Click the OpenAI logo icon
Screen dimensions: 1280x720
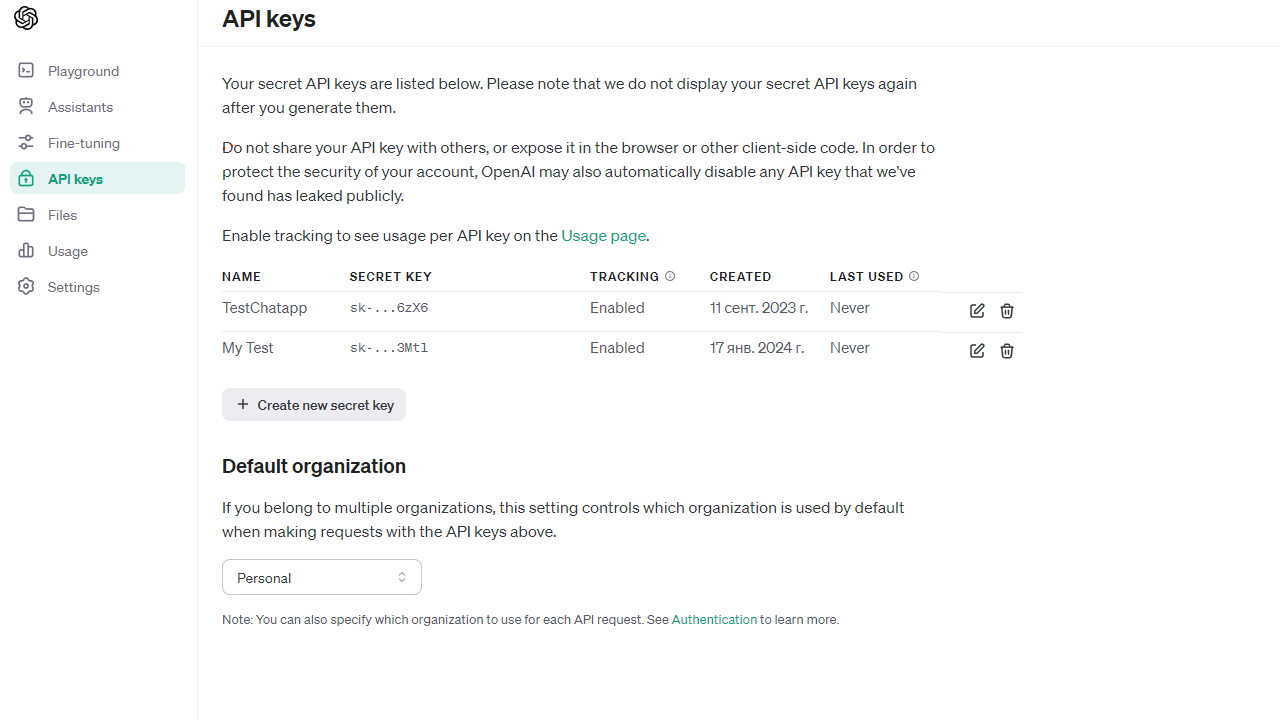[26, 18]
